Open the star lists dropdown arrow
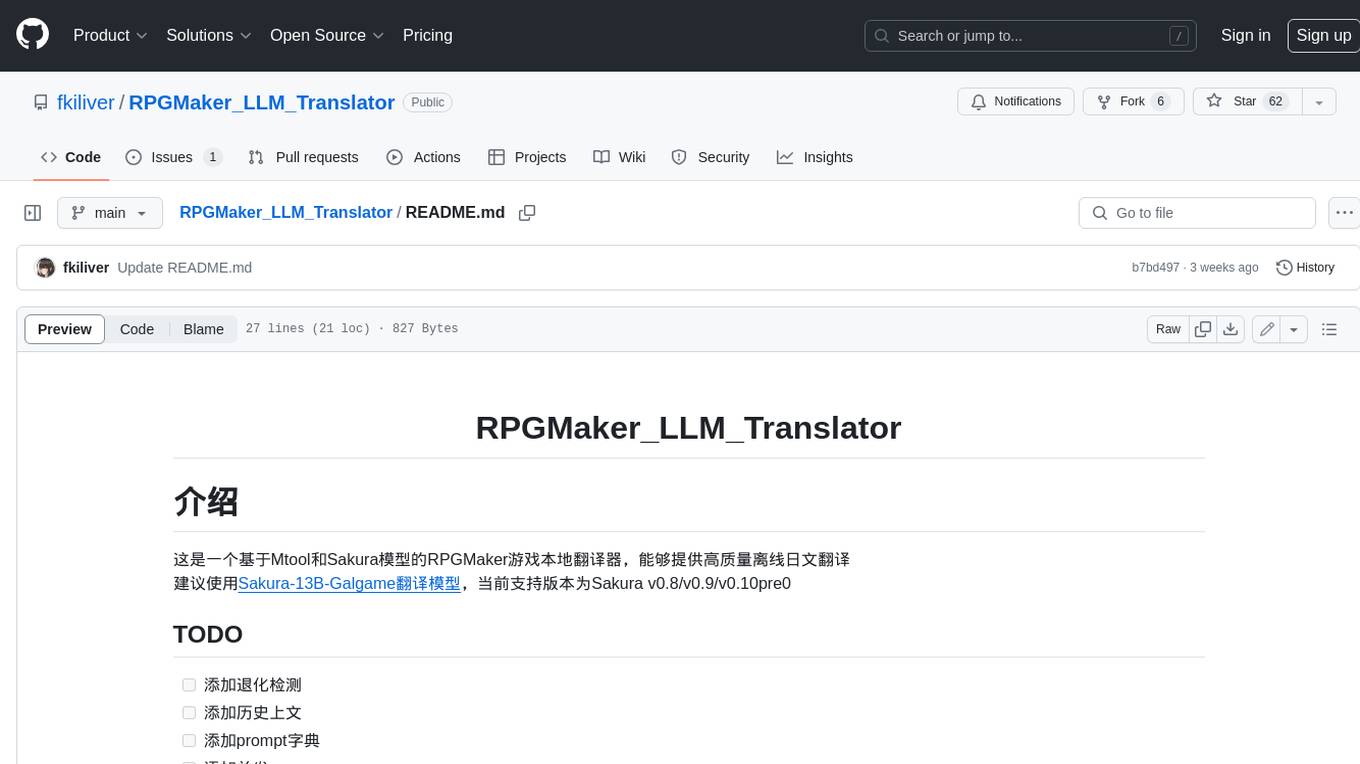Viewport: 1360px width, 764px height. coord(1319,102)
